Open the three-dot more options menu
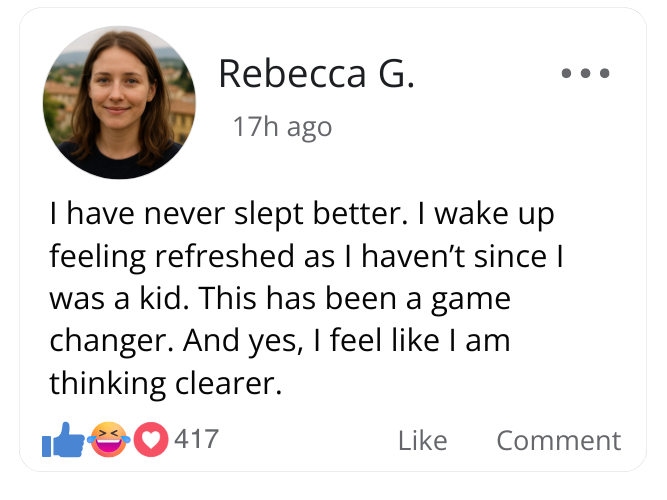This screenshot has height=500, width=667. (x=585, y=73)
